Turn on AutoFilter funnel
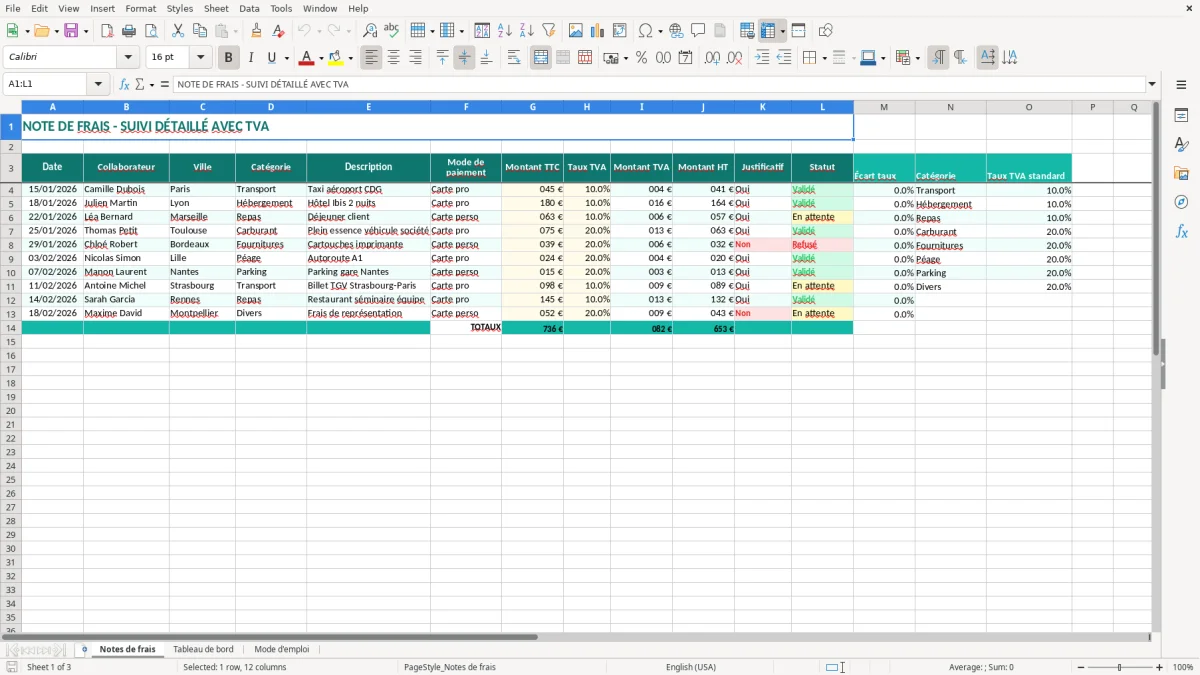The image size is (1200, 675). pyautogui.click(x=548, y=31)
